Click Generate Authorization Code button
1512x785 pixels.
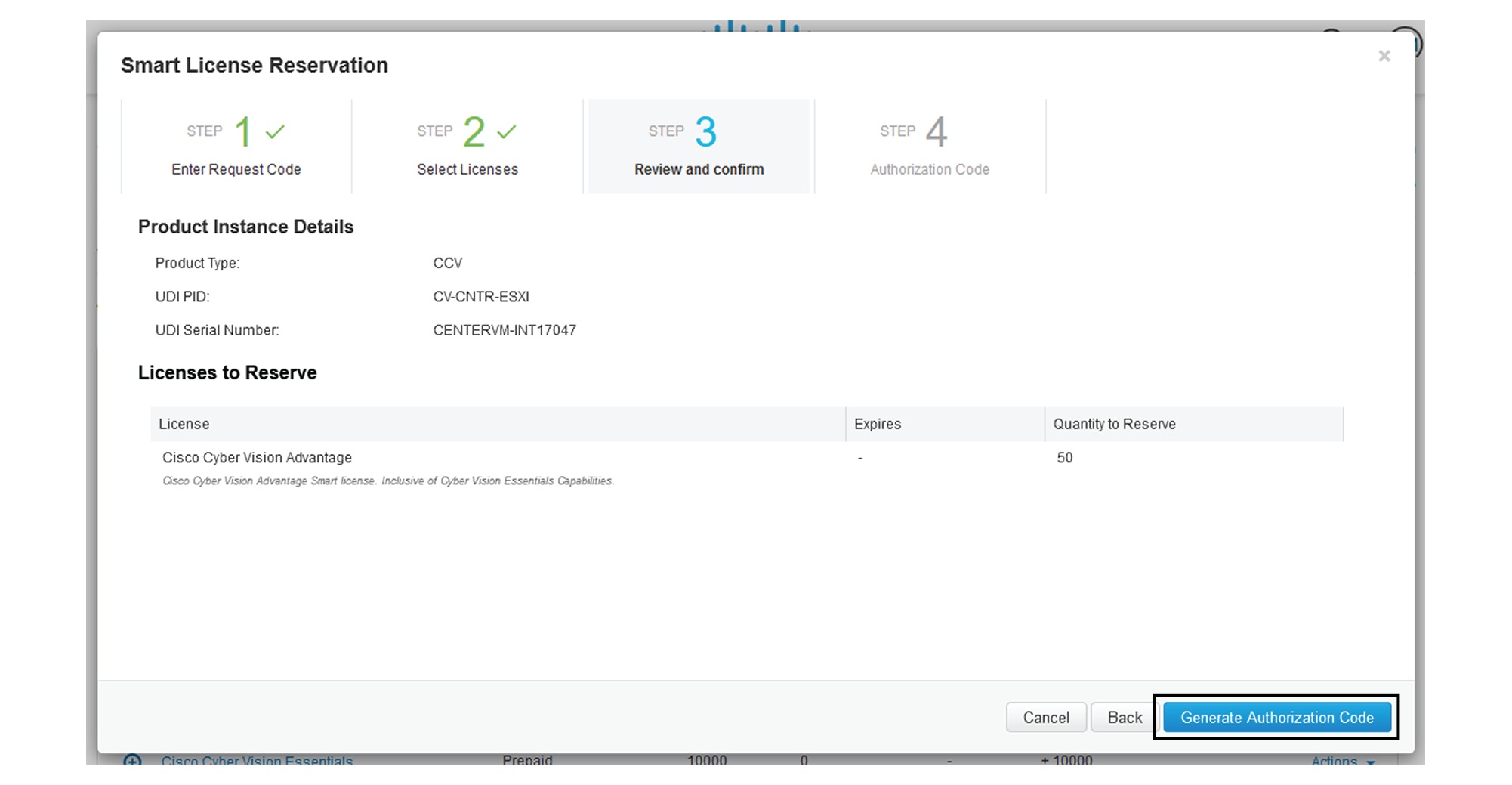tap(1277, 717)
